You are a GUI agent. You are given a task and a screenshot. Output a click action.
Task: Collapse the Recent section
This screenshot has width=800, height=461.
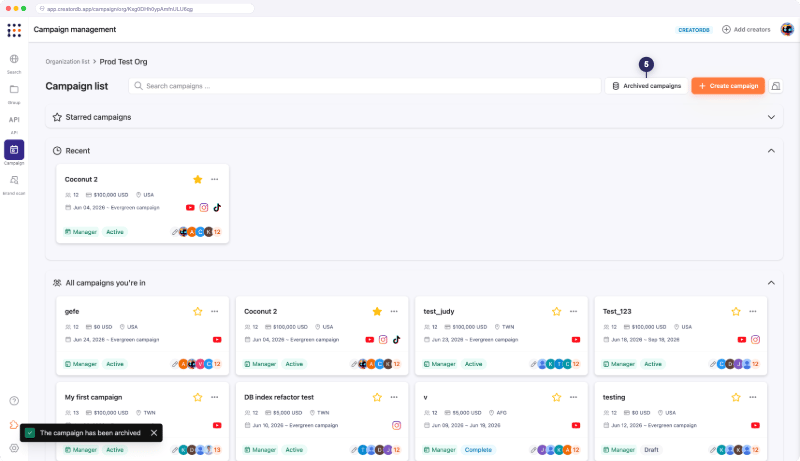click(x=771, y=150)
